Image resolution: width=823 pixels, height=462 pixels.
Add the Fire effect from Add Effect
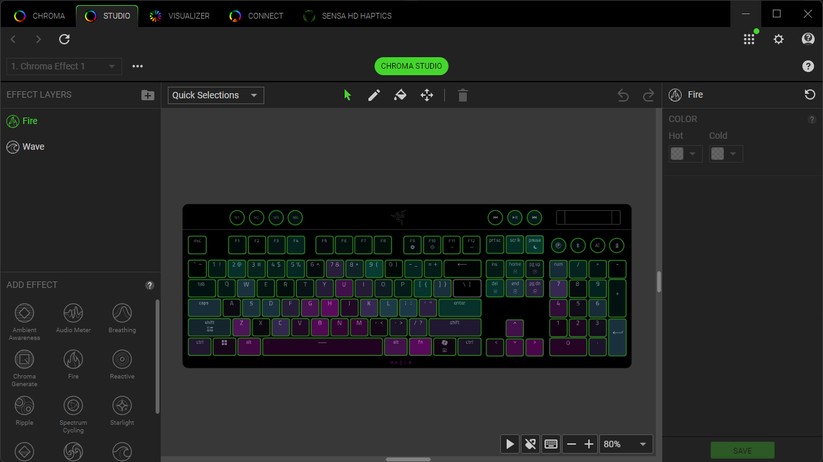coord(73,364)
